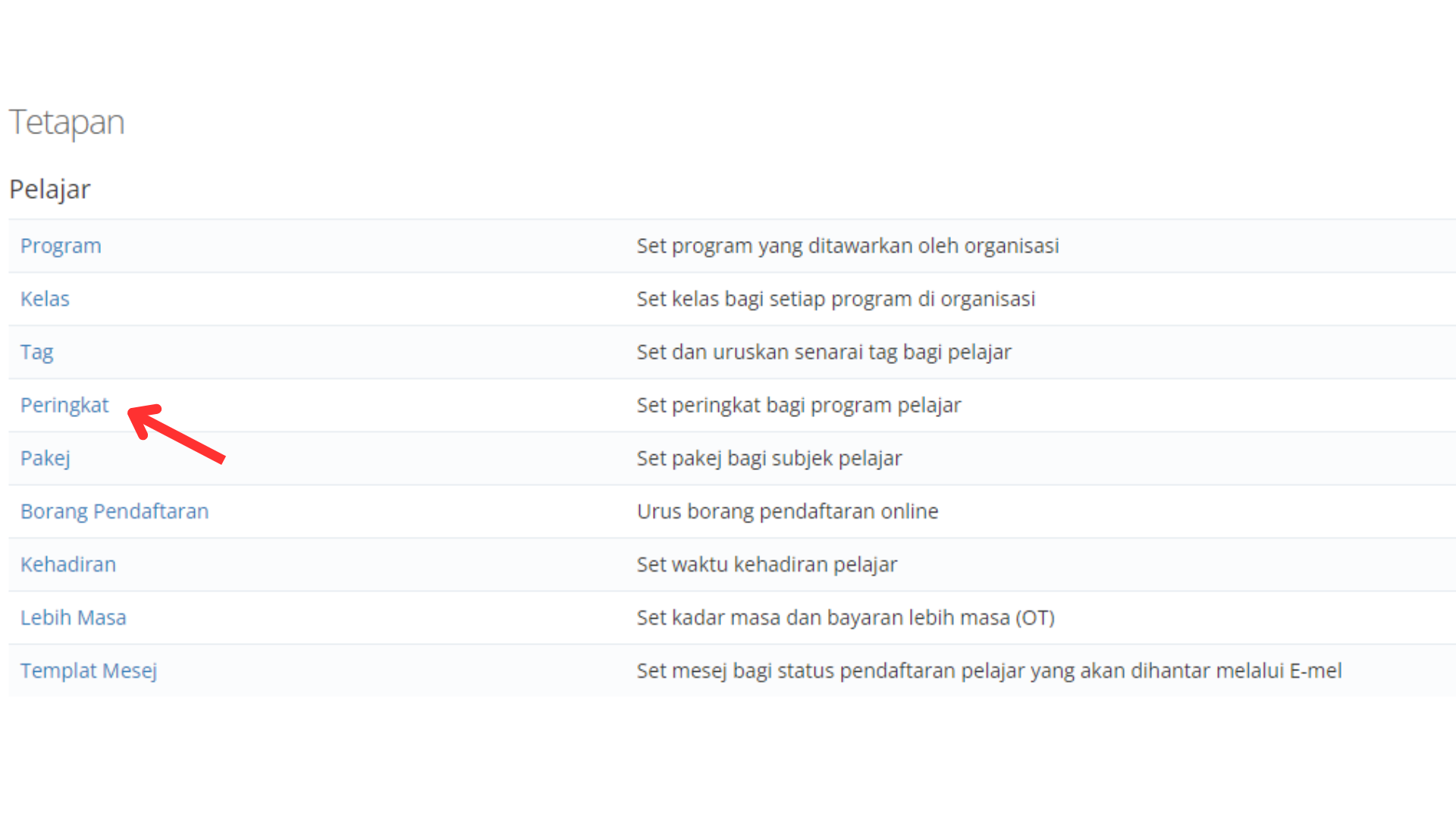
Task: Click 'Set waktu kehadiran pelajar' text
Action: [x=766, y=563]
